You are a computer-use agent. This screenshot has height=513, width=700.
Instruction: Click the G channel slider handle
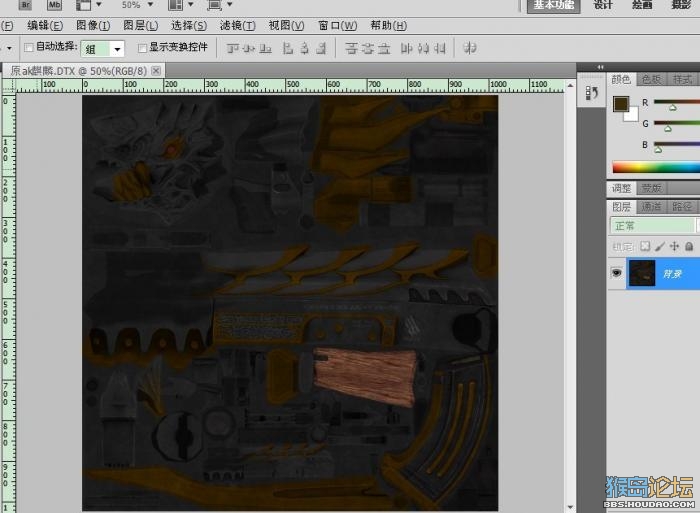pyautogui.click(x=668, y=129)
